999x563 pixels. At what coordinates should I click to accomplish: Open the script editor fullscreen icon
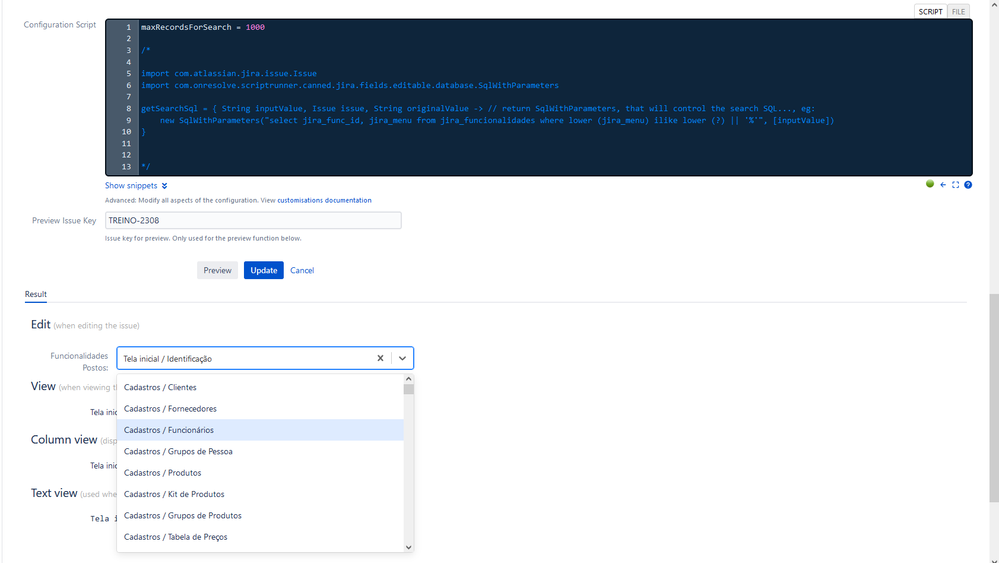point(955,185)
